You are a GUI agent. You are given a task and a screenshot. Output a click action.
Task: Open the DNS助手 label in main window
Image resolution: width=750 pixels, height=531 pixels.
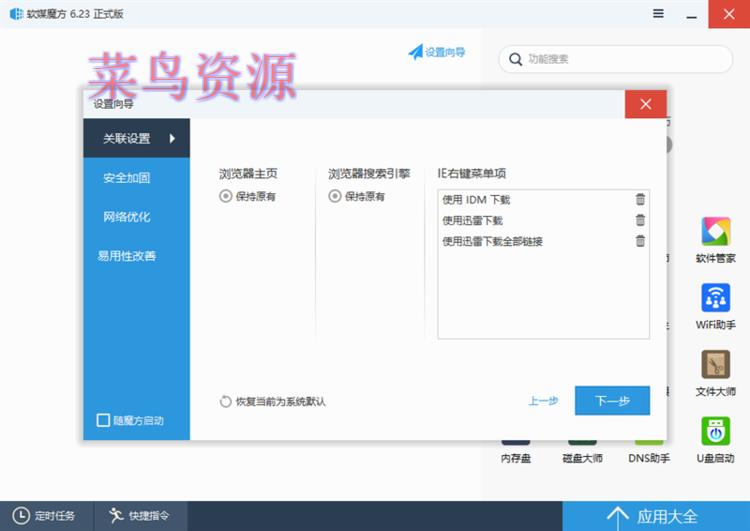pos(649,458)
